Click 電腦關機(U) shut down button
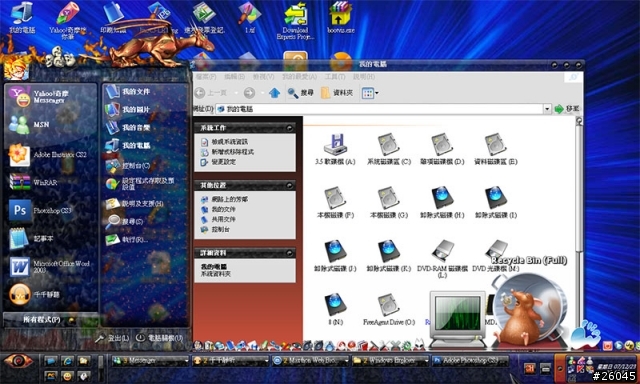Screen dimensions: 640x384 point(160,338)
